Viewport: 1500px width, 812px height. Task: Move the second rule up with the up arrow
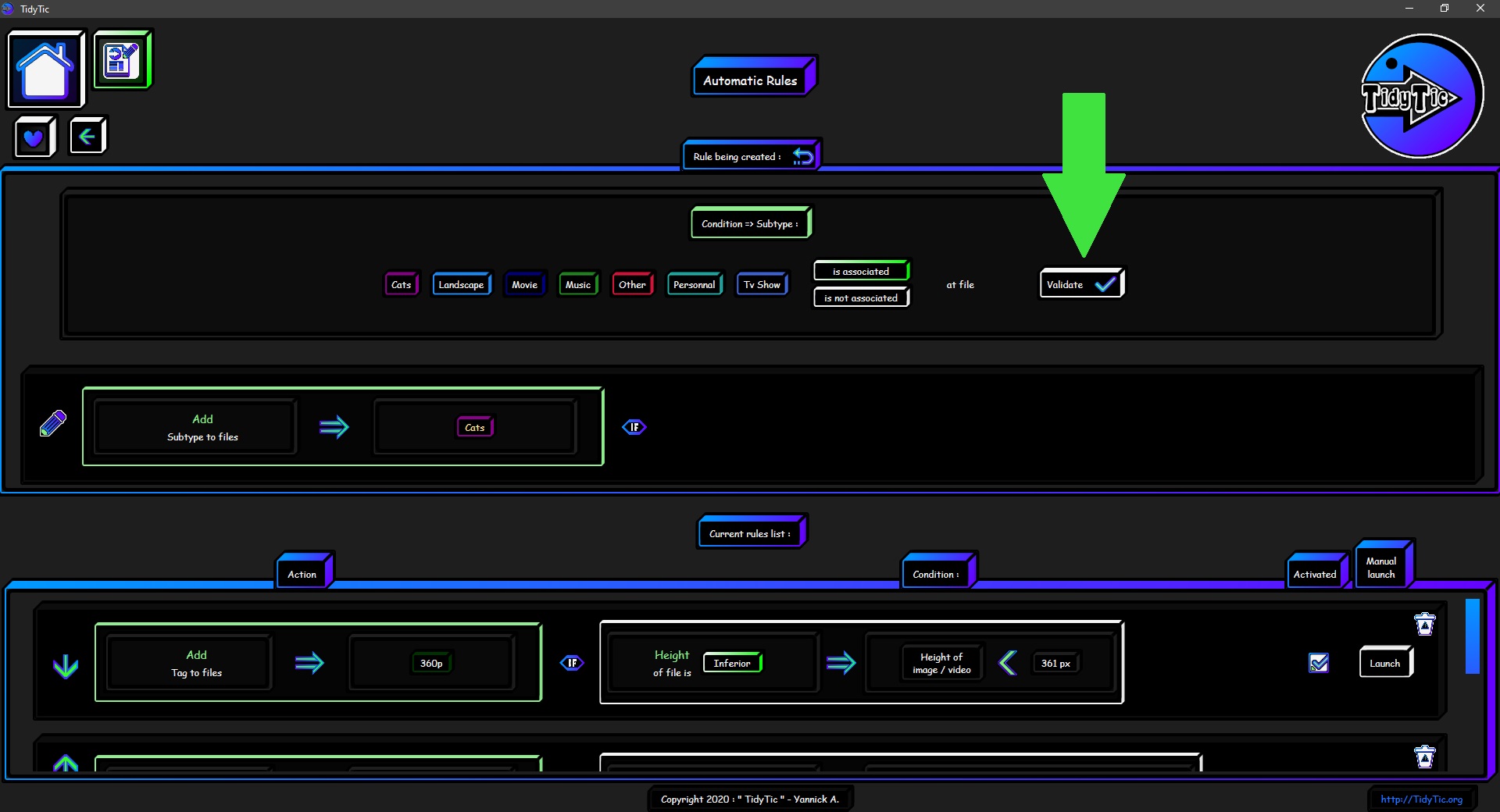pyautogui.click(x=66, y=763)
